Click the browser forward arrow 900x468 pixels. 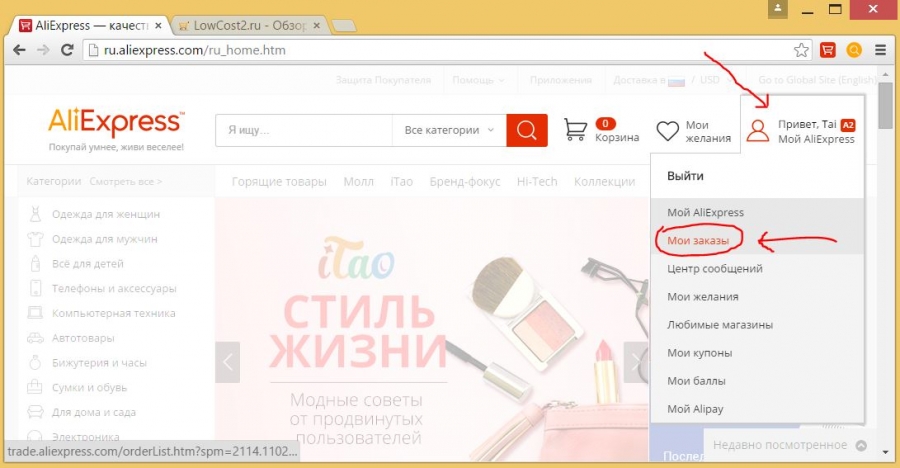tap(43, 50)
